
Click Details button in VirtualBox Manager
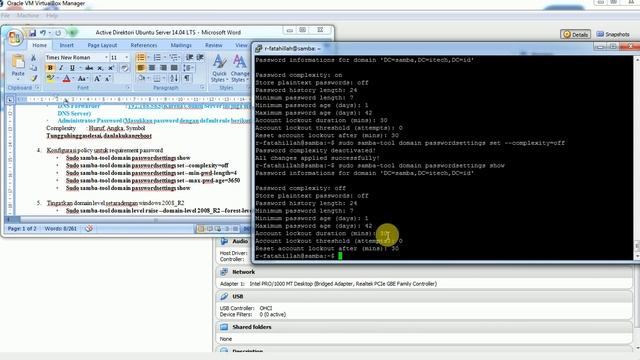576,35
